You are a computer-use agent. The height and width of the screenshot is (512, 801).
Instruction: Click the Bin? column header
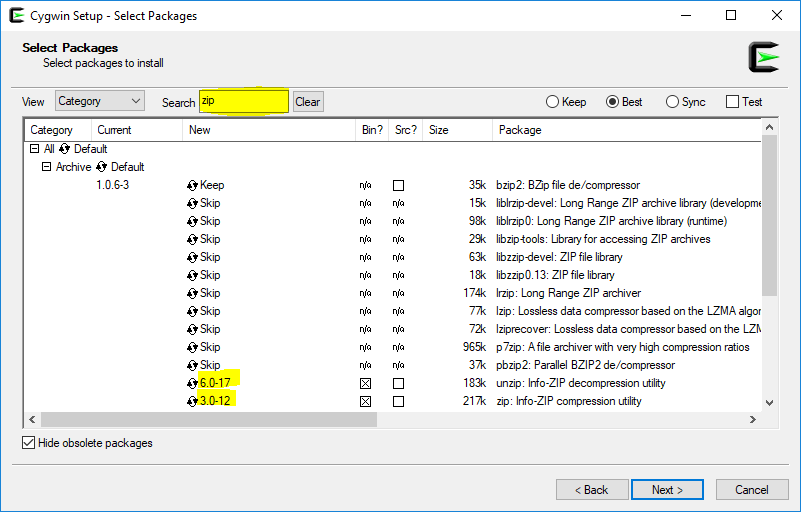[372, 130]
